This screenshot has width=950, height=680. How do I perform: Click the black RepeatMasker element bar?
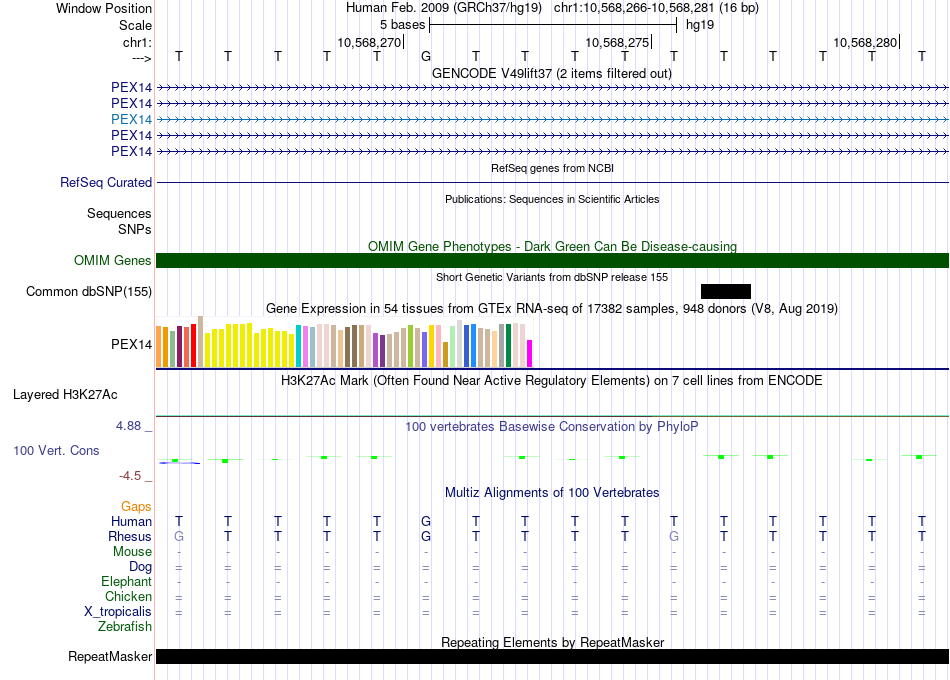(x=552, y=656)
